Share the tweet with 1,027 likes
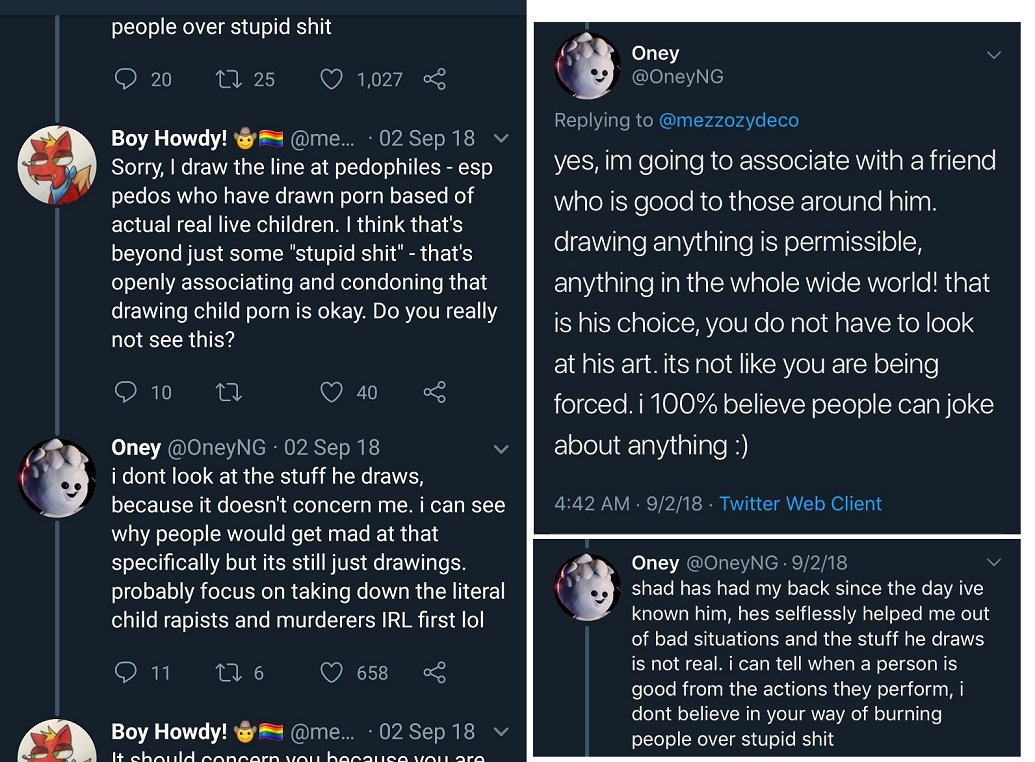The height and width of the screenshot is (762, 1035). click(435, 79)
